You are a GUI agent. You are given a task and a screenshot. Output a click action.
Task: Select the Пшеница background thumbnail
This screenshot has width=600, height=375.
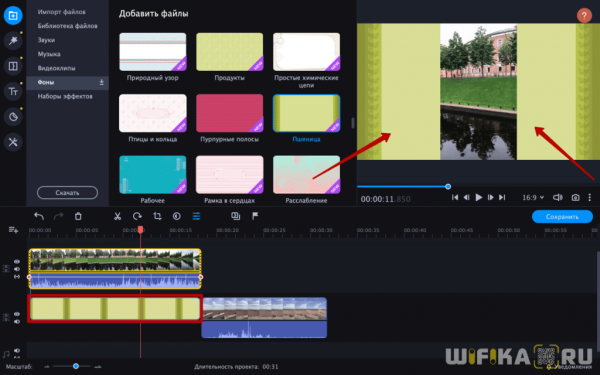click(307, 113)
